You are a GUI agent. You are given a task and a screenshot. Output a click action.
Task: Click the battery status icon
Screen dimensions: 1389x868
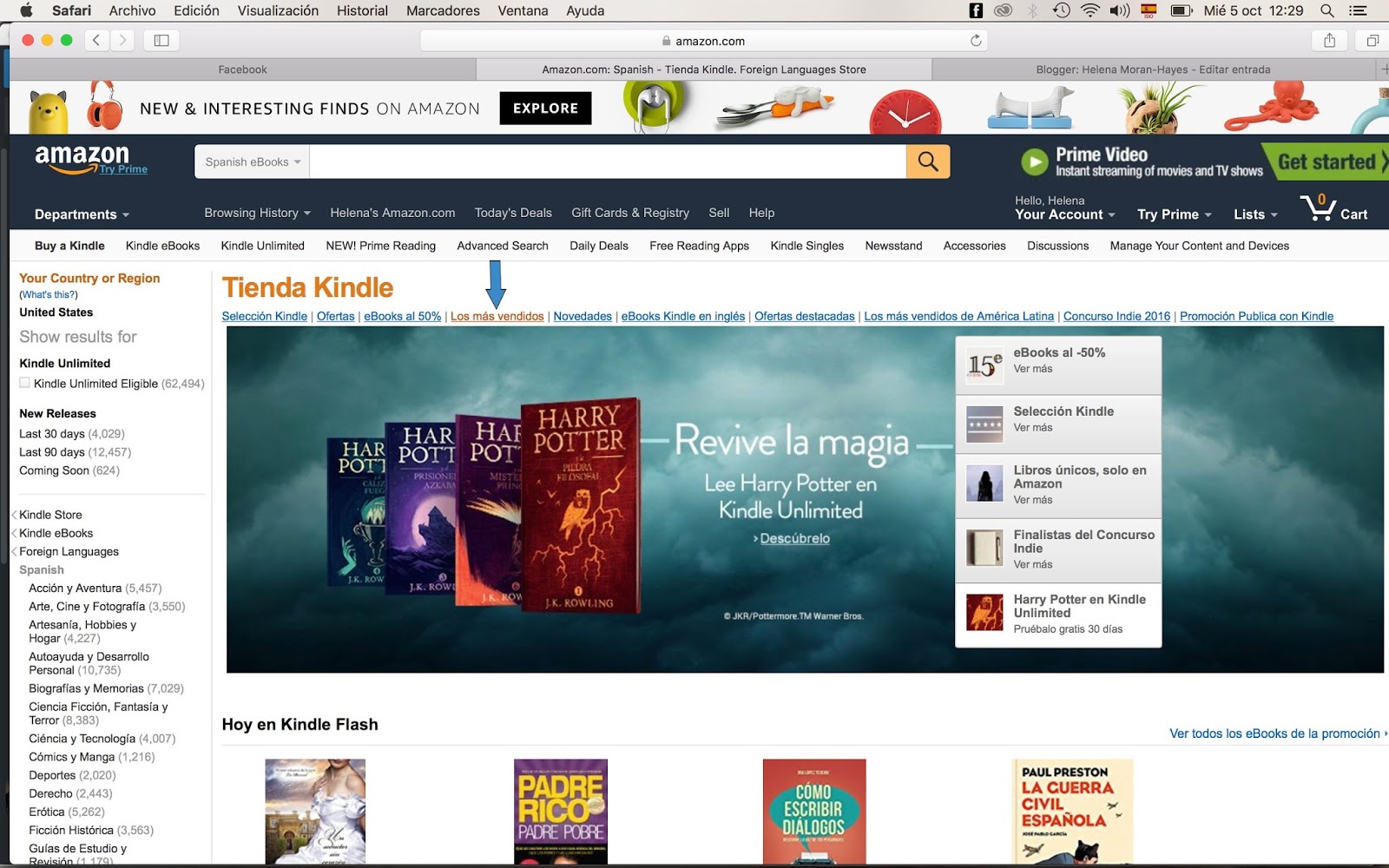click(1182, 10)
